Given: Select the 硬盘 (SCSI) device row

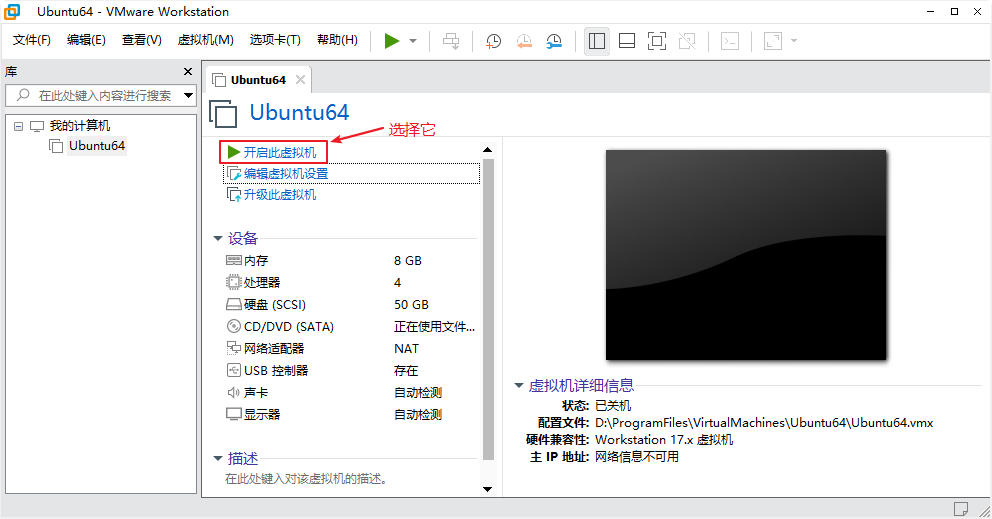Looking at the screenshot, I should tap(350, 304).
